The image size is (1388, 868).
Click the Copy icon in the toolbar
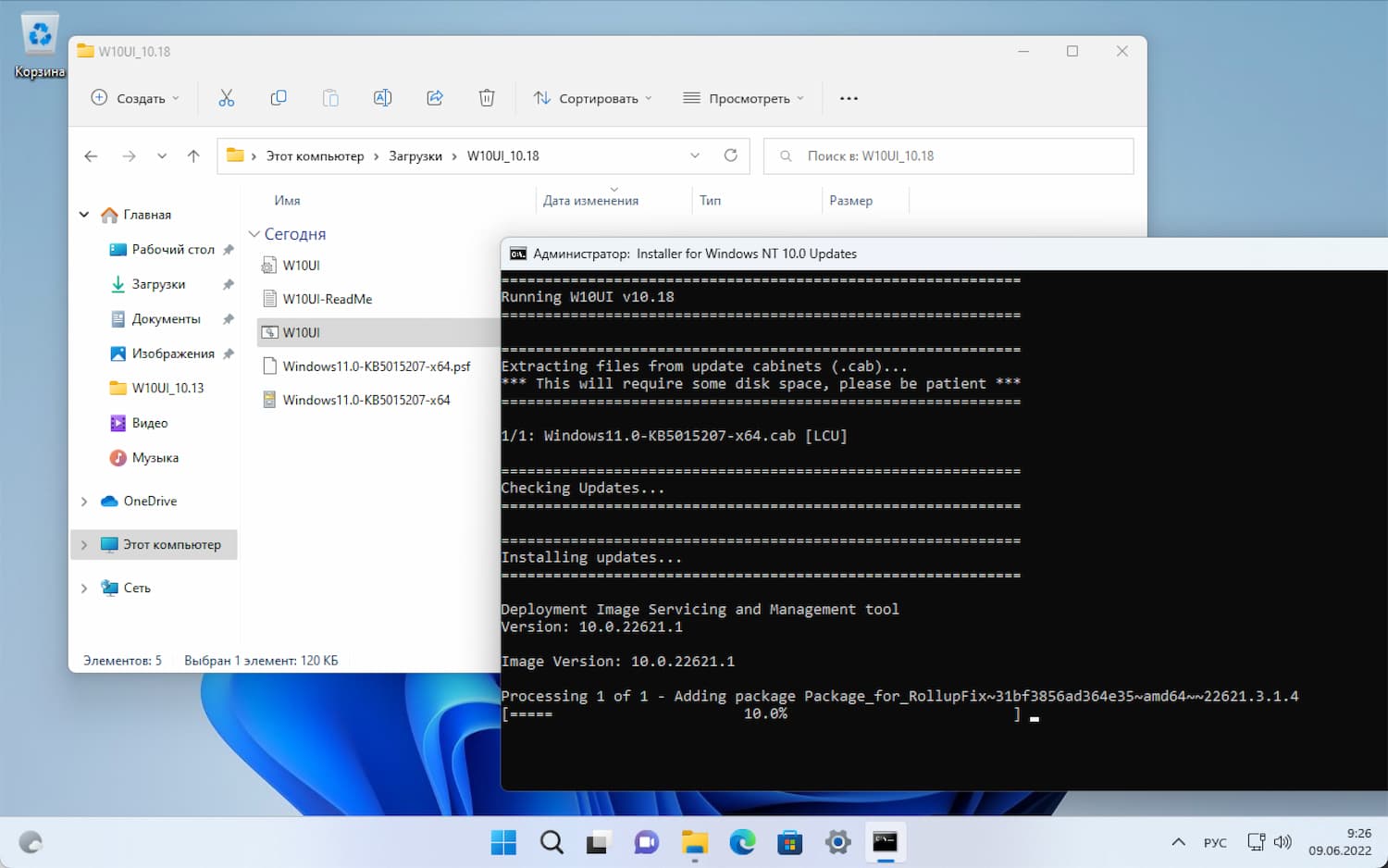click(279, 97)
